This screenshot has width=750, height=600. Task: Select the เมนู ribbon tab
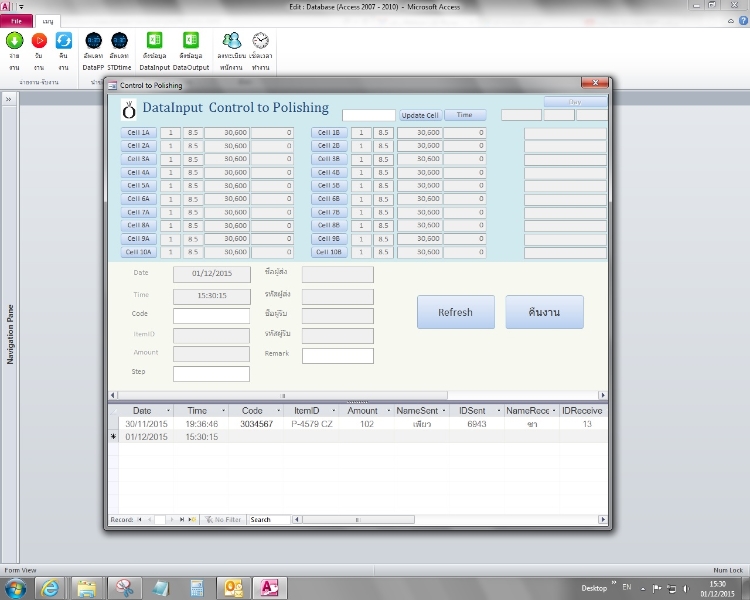[x=48, y=21]
